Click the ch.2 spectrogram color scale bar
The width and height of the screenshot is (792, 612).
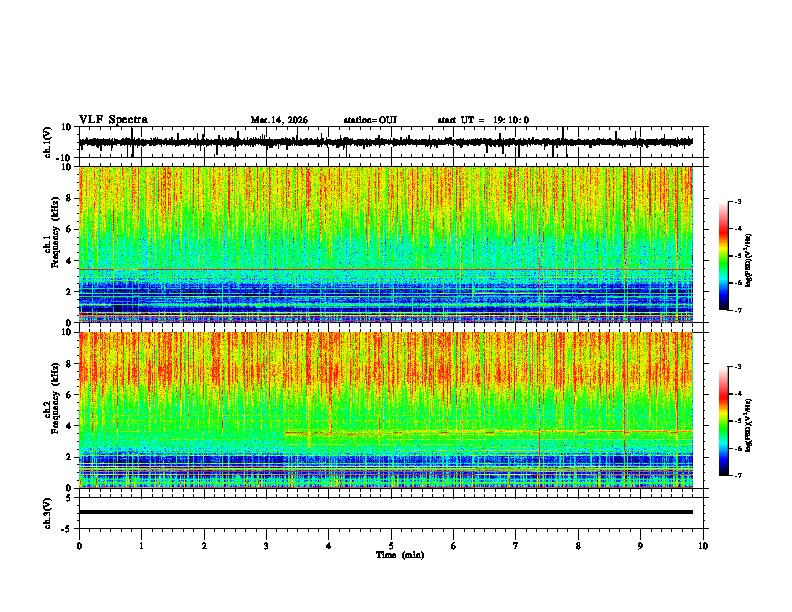(723, 421)
